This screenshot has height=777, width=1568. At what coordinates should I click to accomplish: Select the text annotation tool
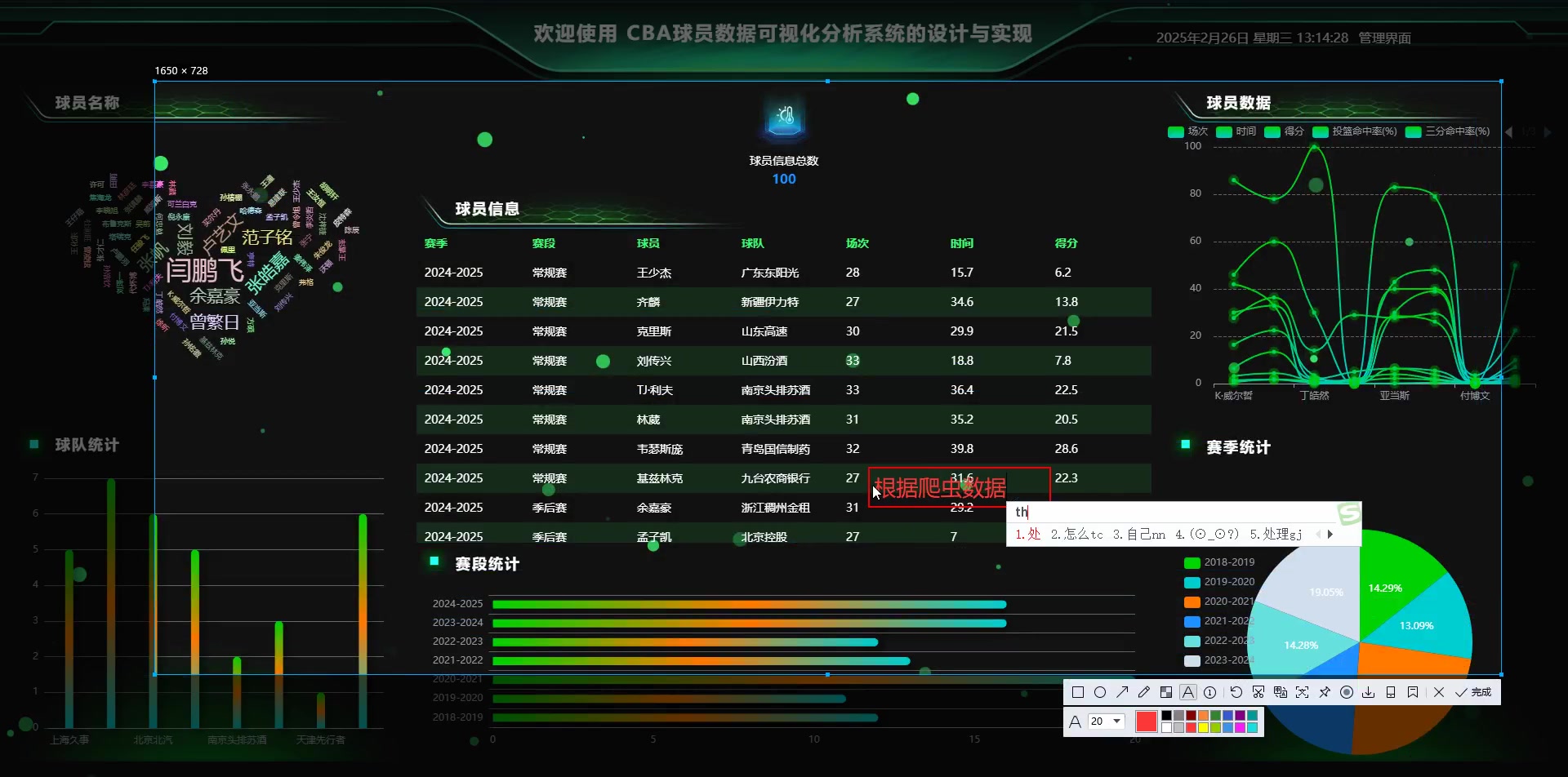click(x=1188, y=692)
